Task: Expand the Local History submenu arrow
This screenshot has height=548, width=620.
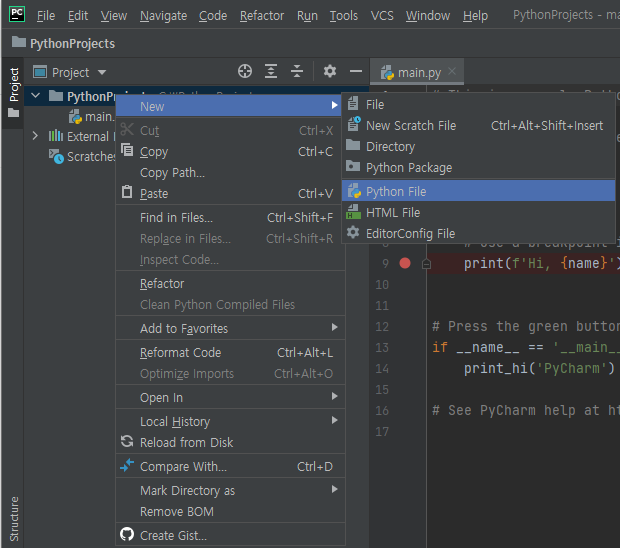Action: coord(335,420)
